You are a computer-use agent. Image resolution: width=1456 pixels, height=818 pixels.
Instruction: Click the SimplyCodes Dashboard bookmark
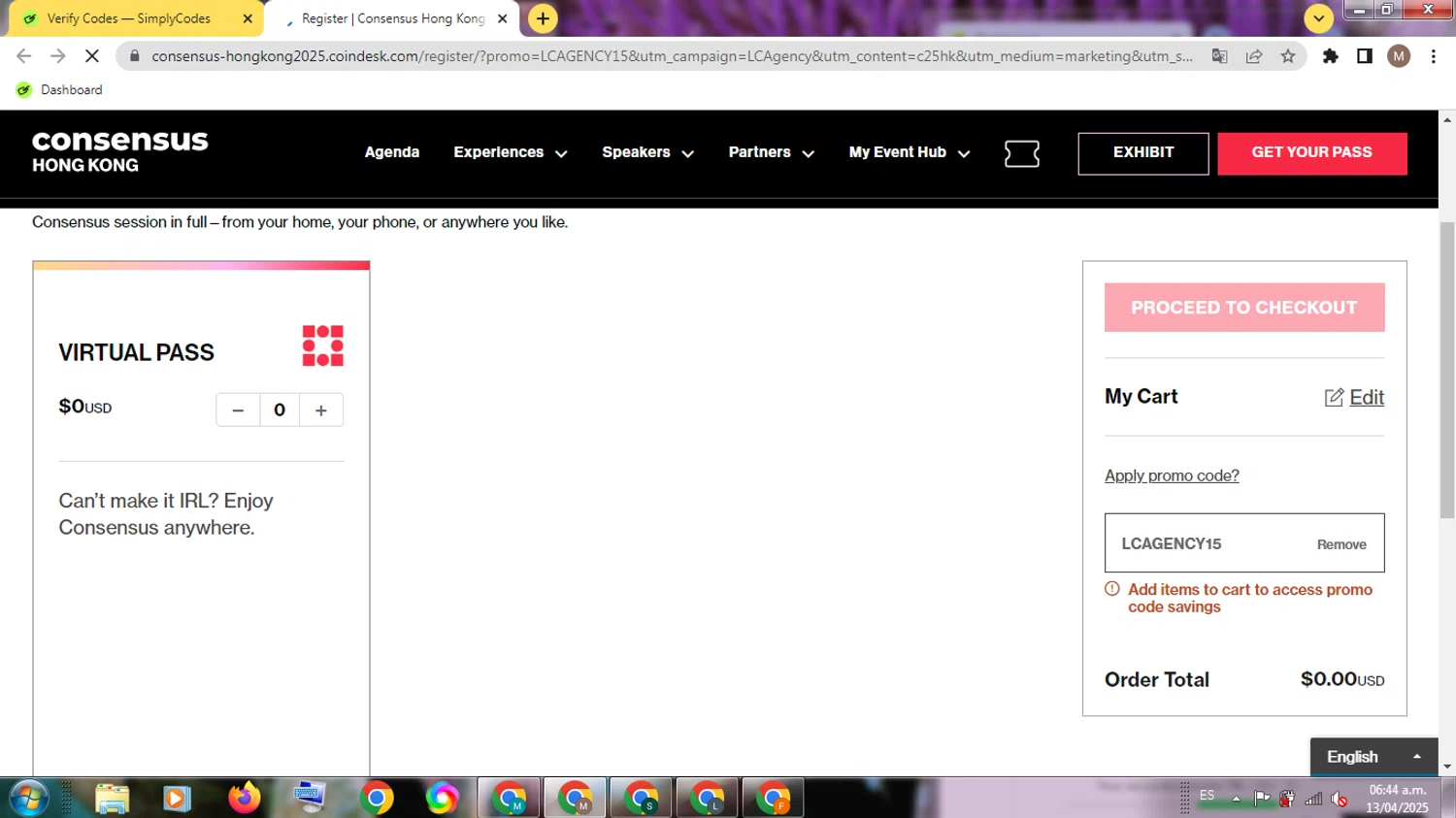click(59, 90)
